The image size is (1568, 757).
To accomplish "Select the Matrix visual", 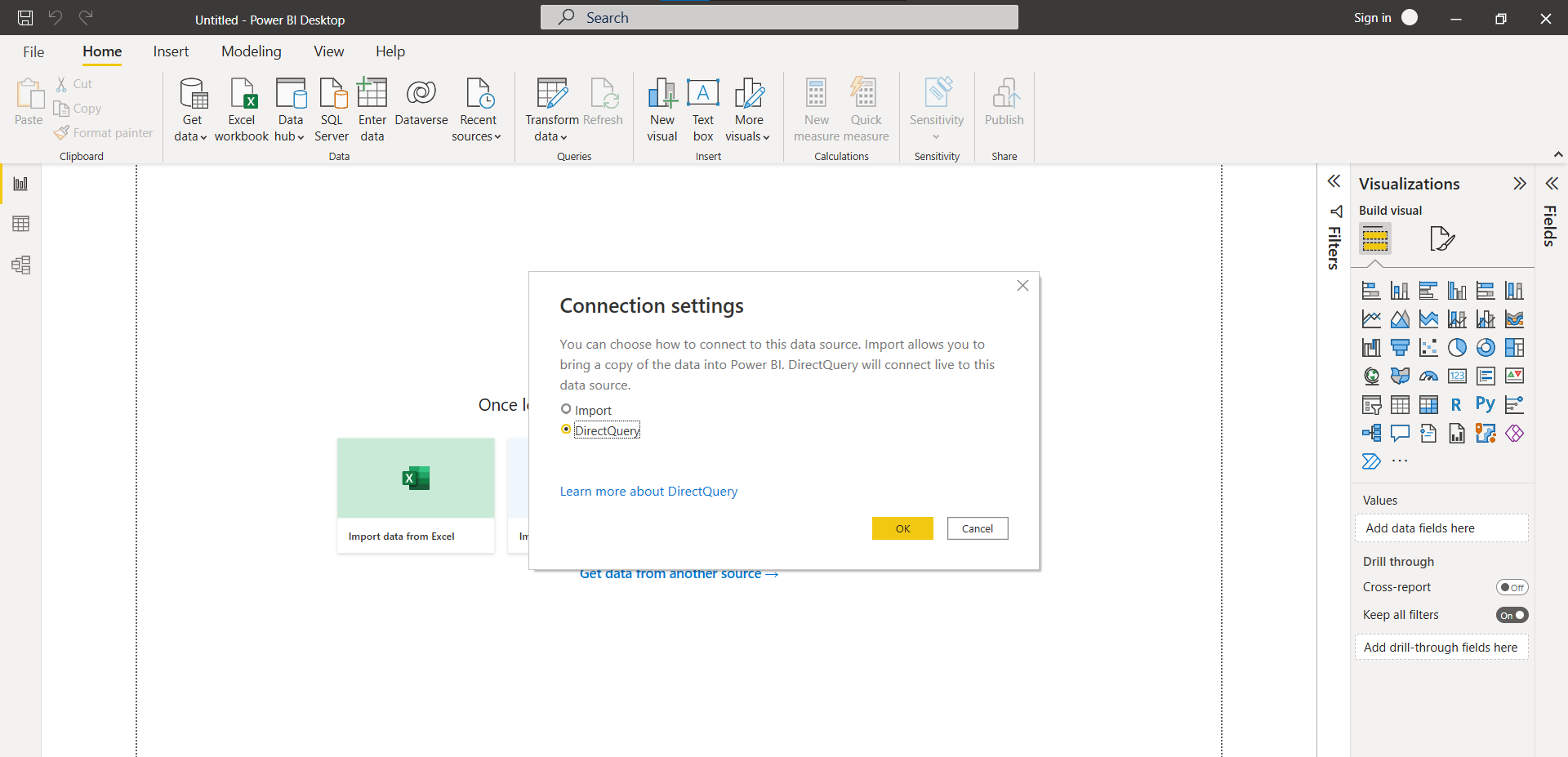I will pyautogui.click(x=1428, y=405).
